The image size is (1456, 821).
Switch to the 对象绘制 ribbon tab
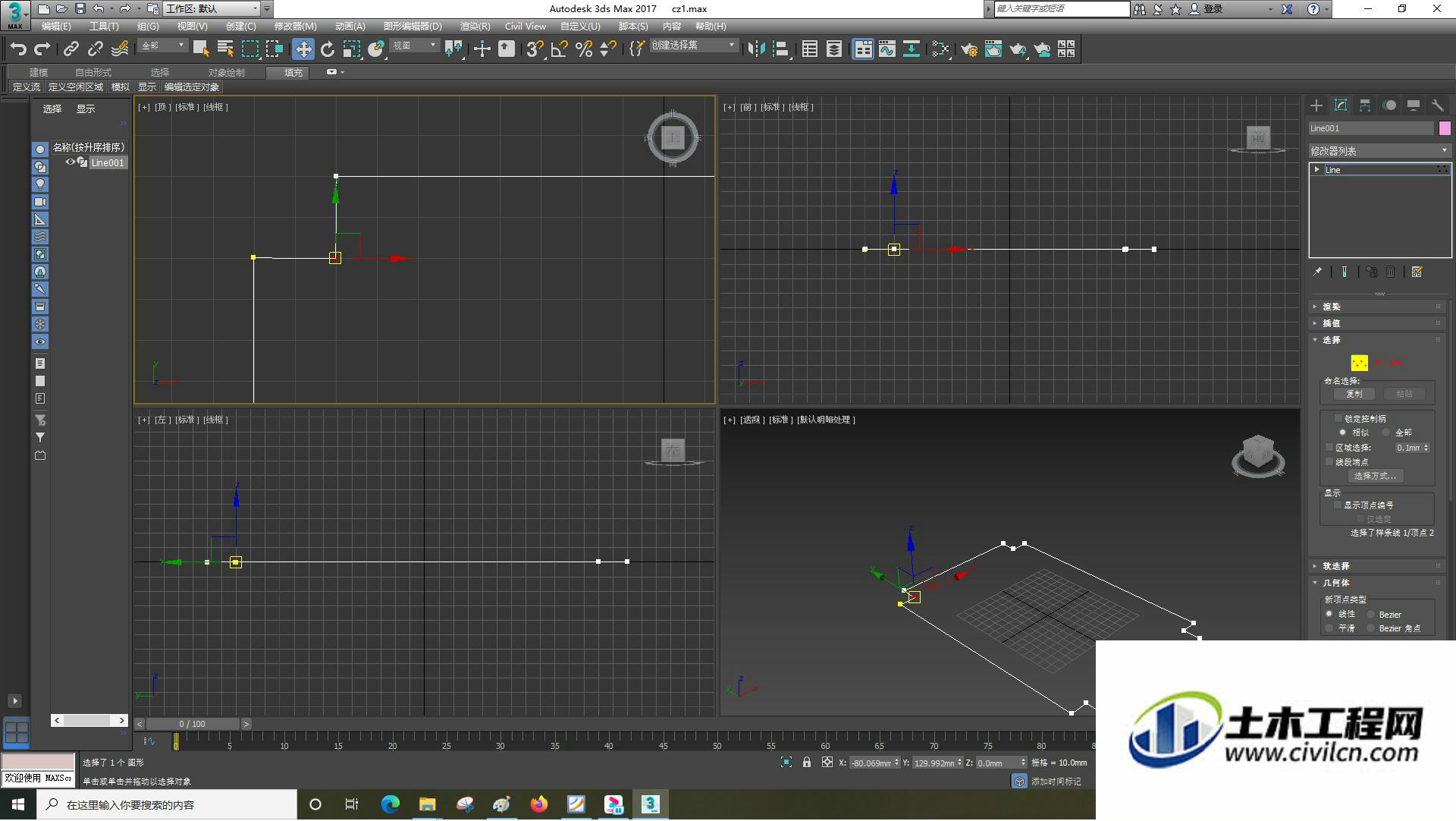point(227,73)
